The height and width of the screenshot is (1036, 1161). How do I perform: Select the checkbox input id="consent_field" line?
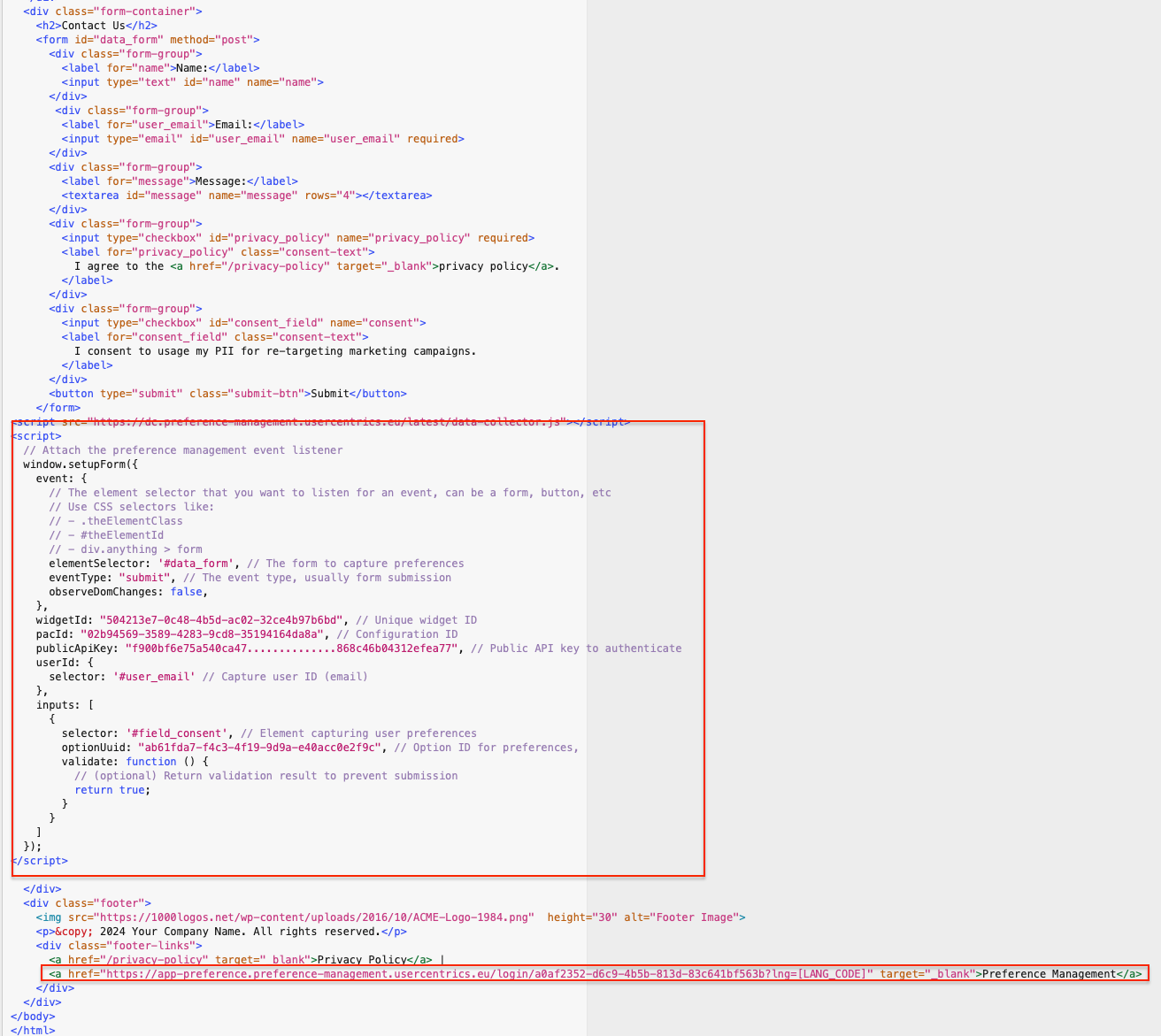coord(243,323)
